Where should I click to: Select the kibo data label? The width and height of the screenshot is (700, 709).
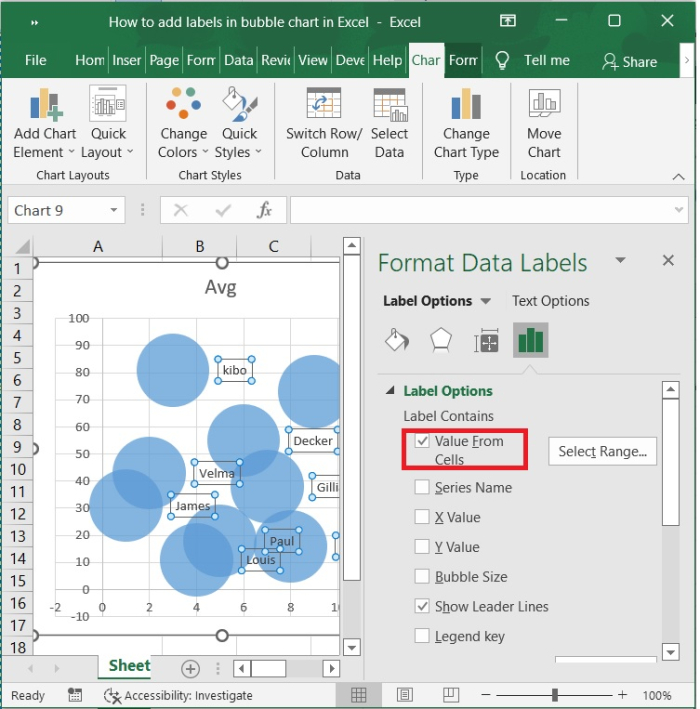[235, 370]
